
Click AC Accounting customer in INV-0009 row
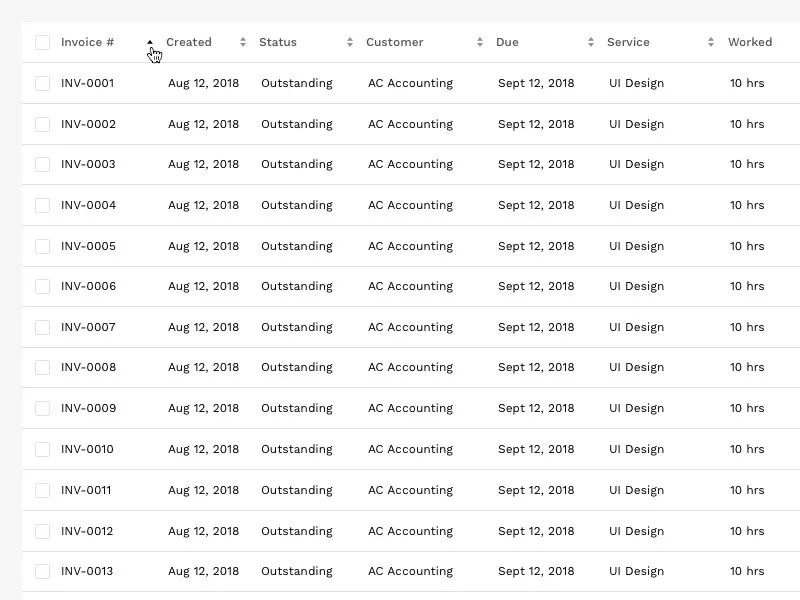coord(411,408)
